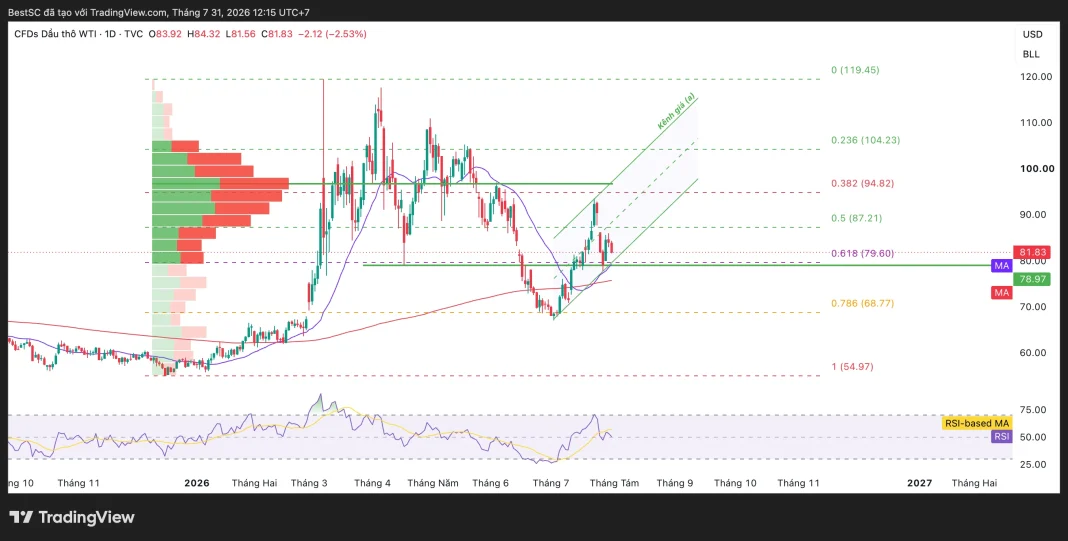This screenshot has width=1068, height=541.
Task: Select the 0.618 (79.60) Fibonacci level label
Action: pos(862,253)
